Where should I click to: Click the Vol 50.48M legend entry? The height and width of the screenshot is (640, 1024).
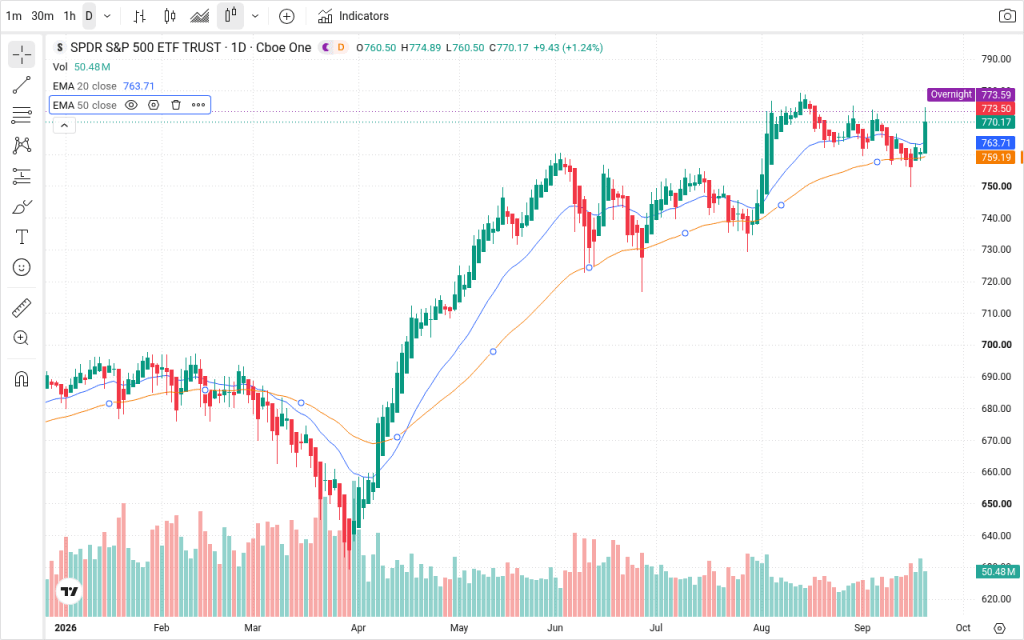tap(82, 67)
